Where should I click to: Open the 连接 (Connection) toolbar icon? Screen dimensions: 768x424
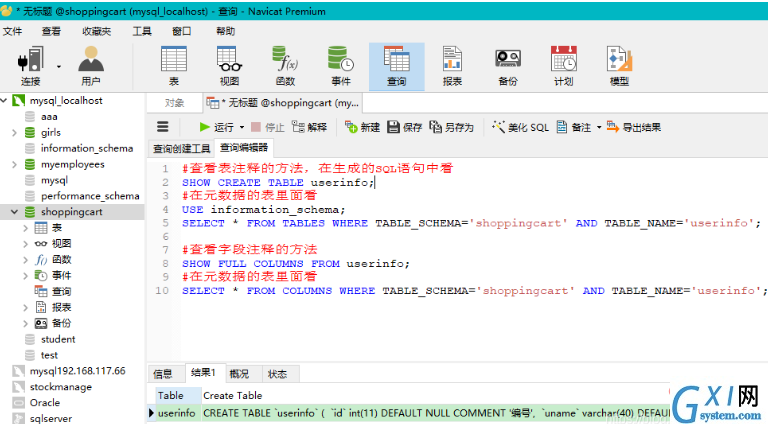point(31,66)
